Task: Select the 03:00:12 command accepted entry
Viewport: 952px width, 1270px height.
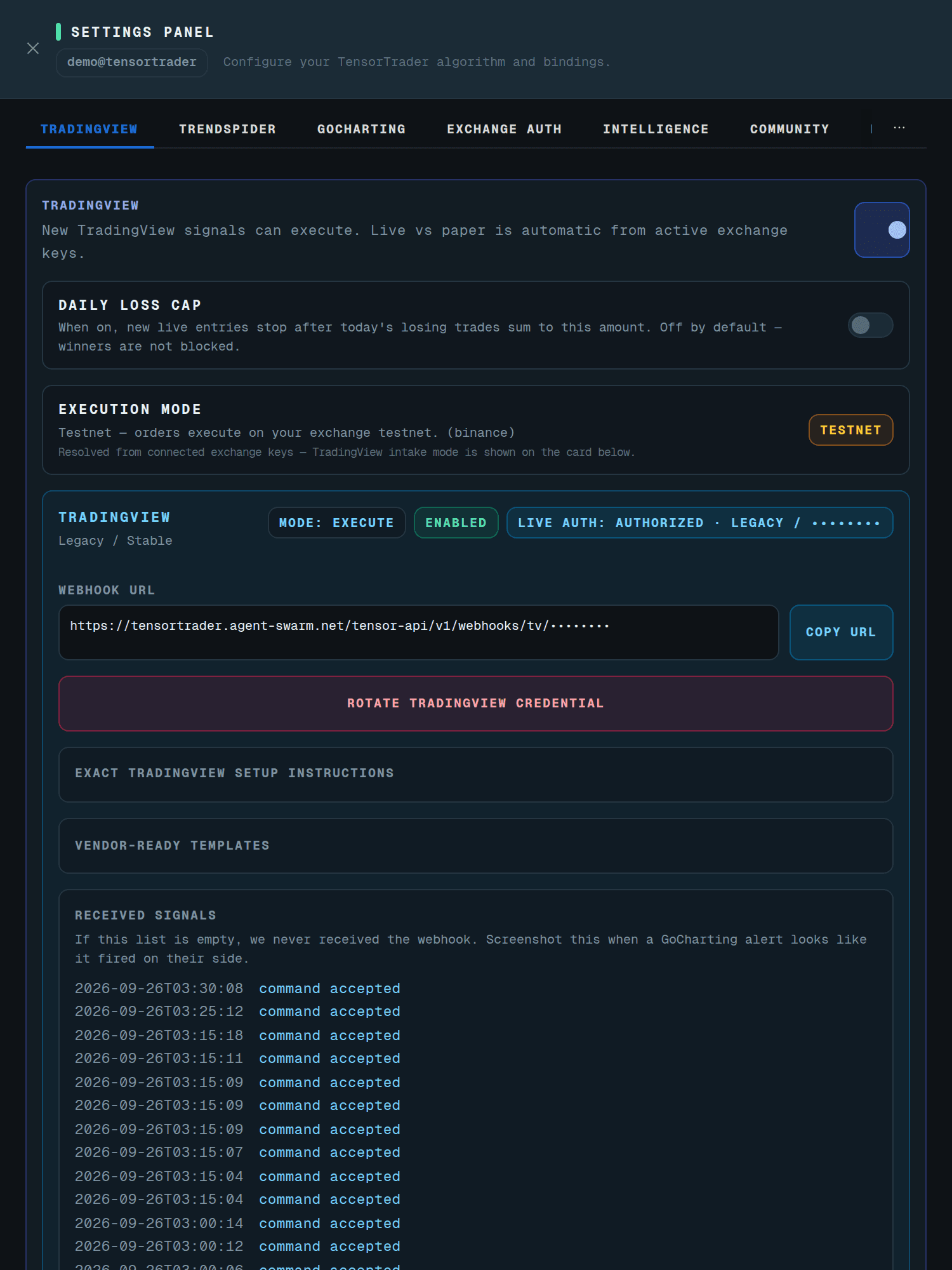Action: point(237,1247)
